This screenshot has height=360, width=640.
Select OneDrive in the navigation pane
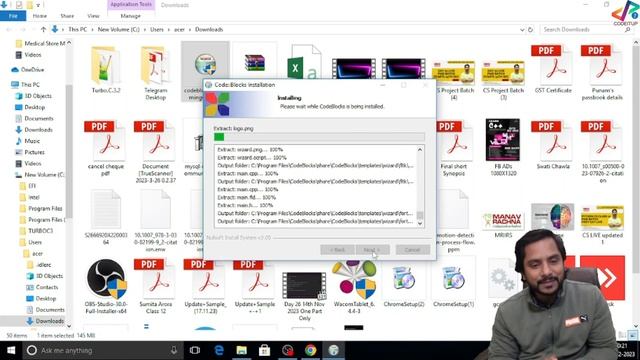[x=29, y=70]
